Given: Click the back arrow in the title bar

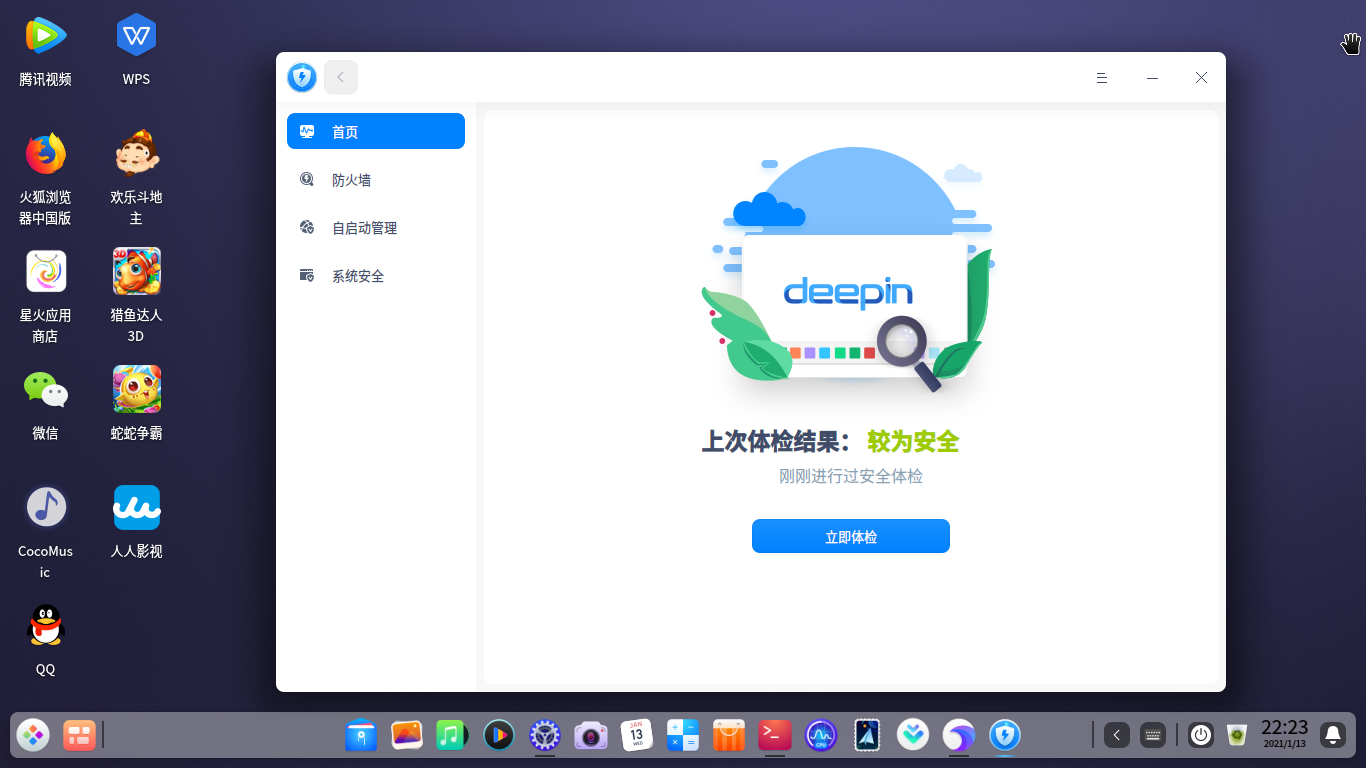Looking at the screenshot, I should (341, 77).
